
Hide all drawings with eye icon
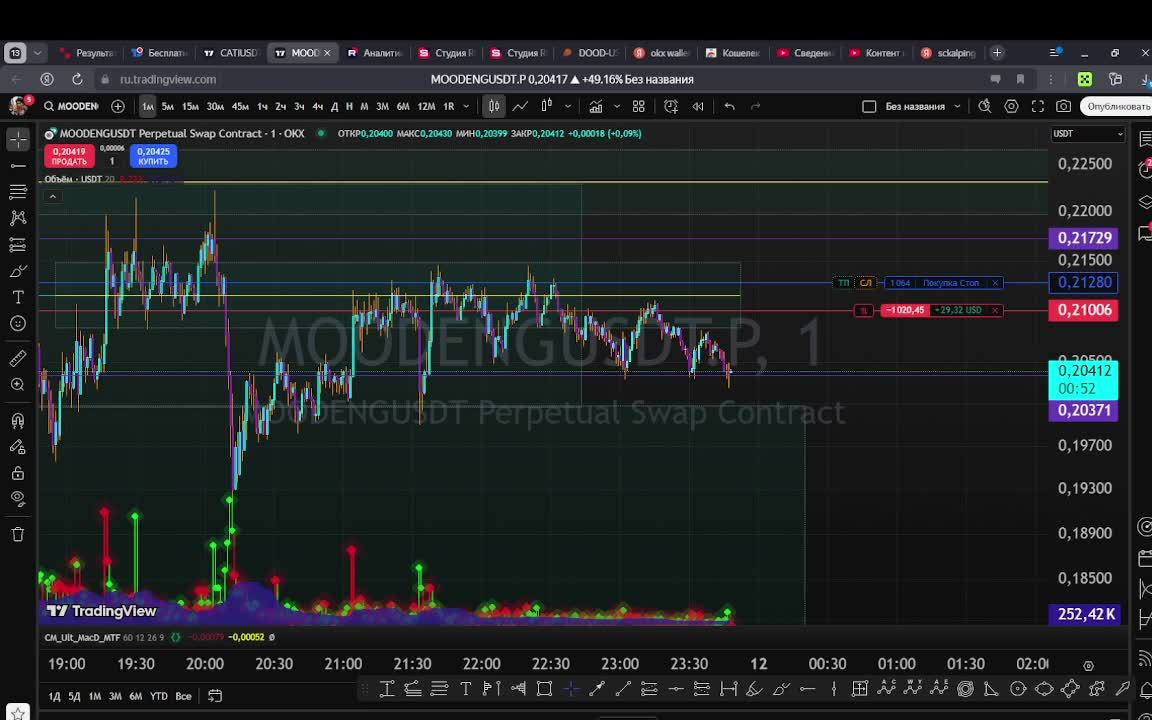18,499
